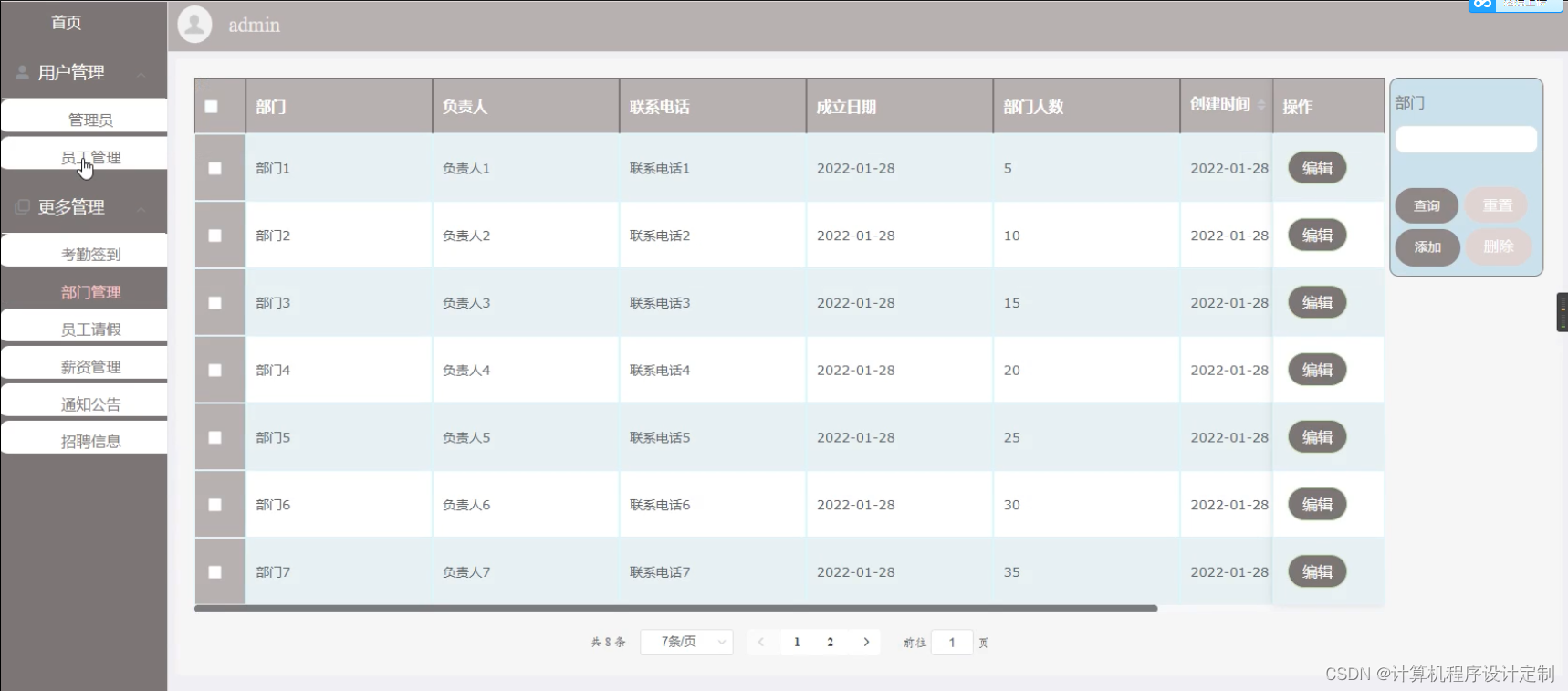Click the 用户管理 person icon

coord(23,72)
